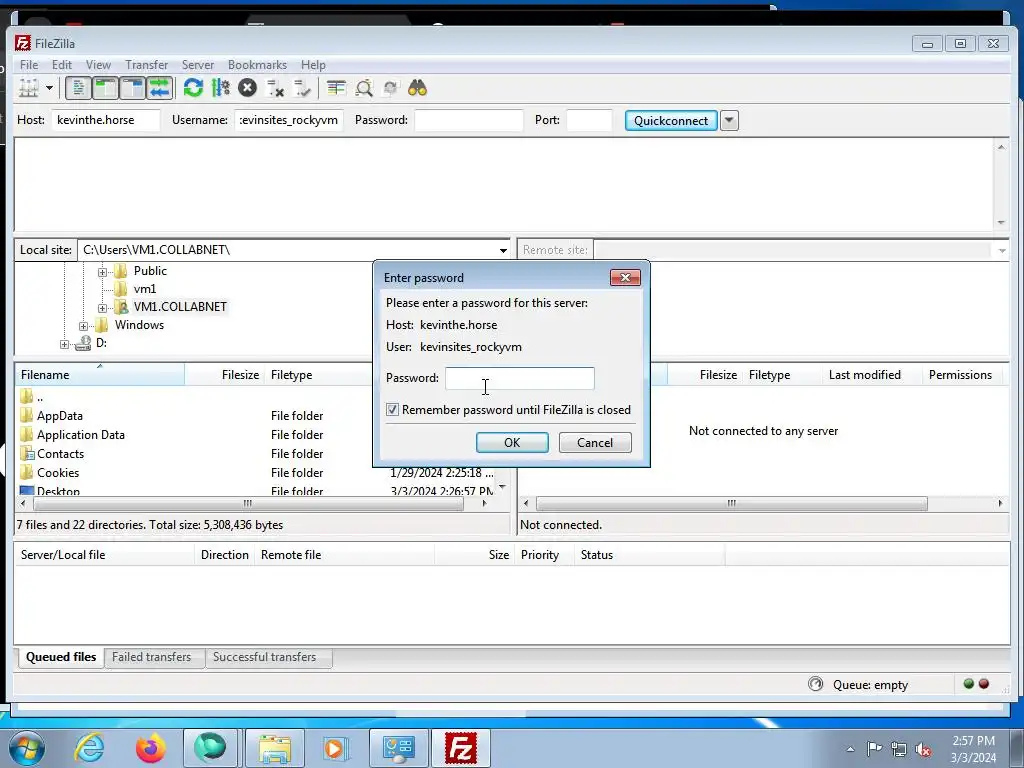Toggle transfer queue display
Image resolution: width=1024 pixels, height=768 pixels.
pyautogui.click(x=159, y=88)
